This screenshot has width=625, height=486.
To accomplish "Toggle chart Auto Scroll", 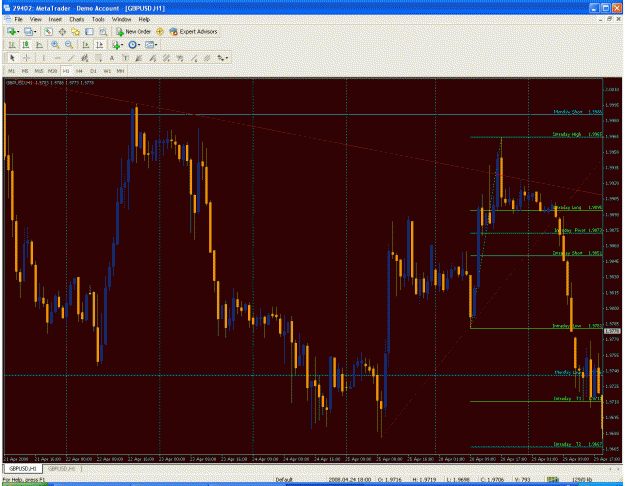I will click(x=85, y=45).
